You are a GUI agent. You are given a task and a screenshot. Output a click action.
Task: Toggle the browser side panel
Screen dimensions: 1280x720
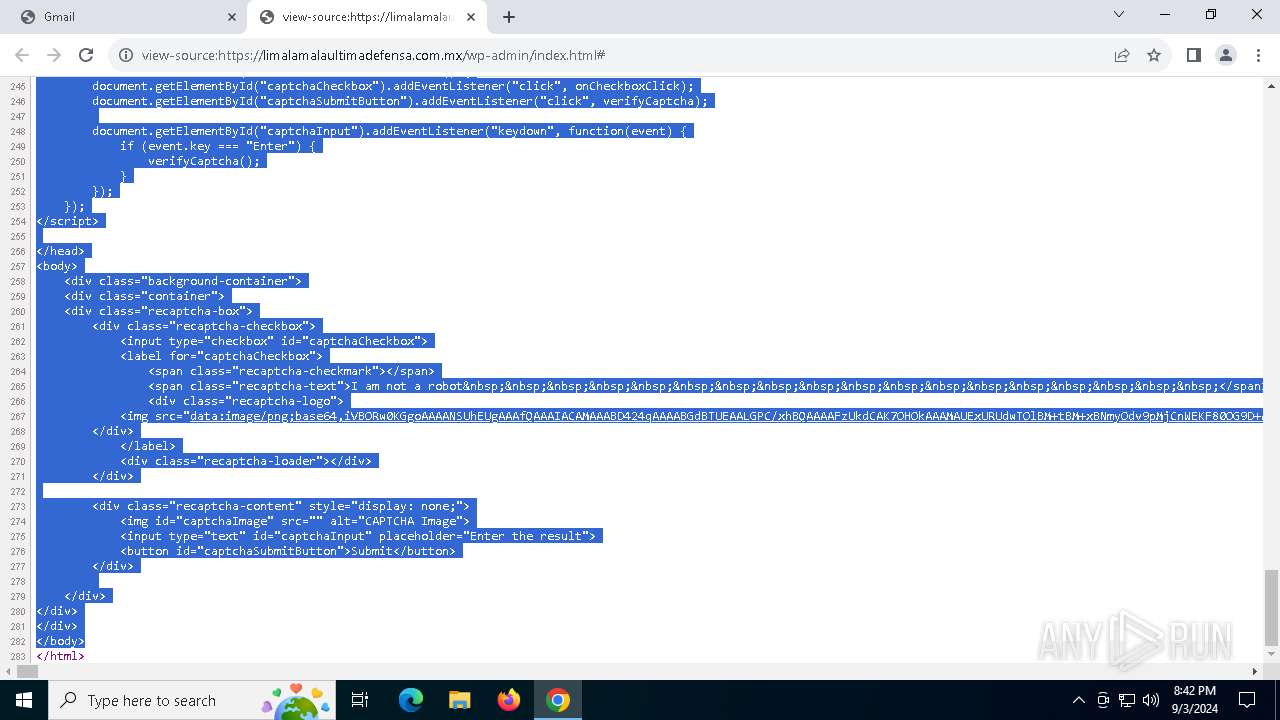(x=1193, y=55)
